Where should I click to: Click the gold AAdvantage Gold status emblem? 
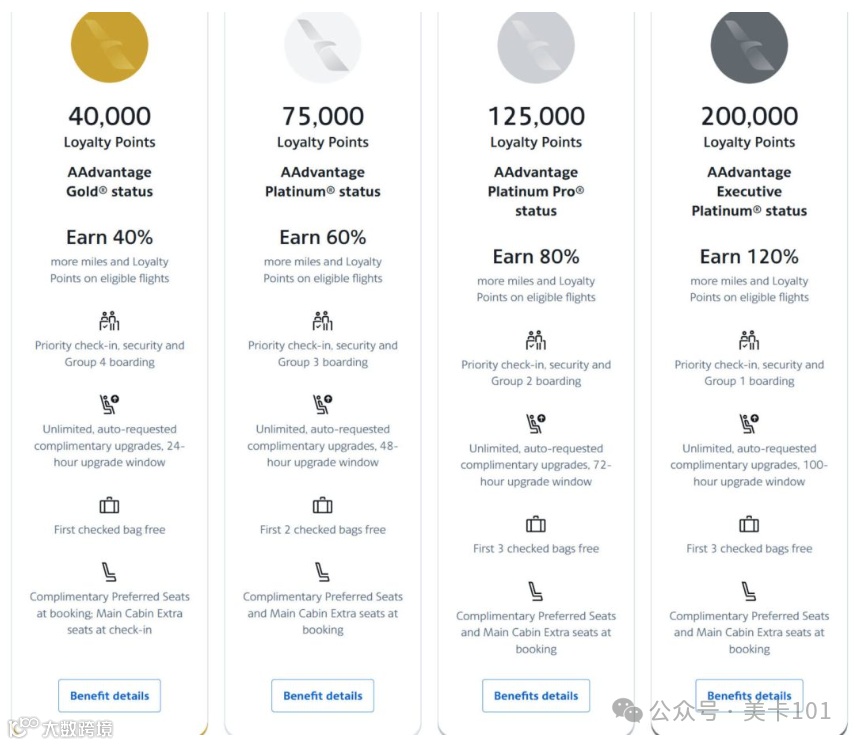[x=110, y=44]
